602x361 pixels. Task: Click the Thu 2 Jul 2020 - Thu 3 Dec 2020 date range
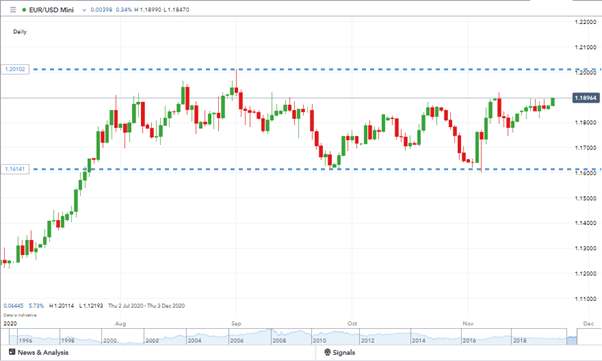146,306
